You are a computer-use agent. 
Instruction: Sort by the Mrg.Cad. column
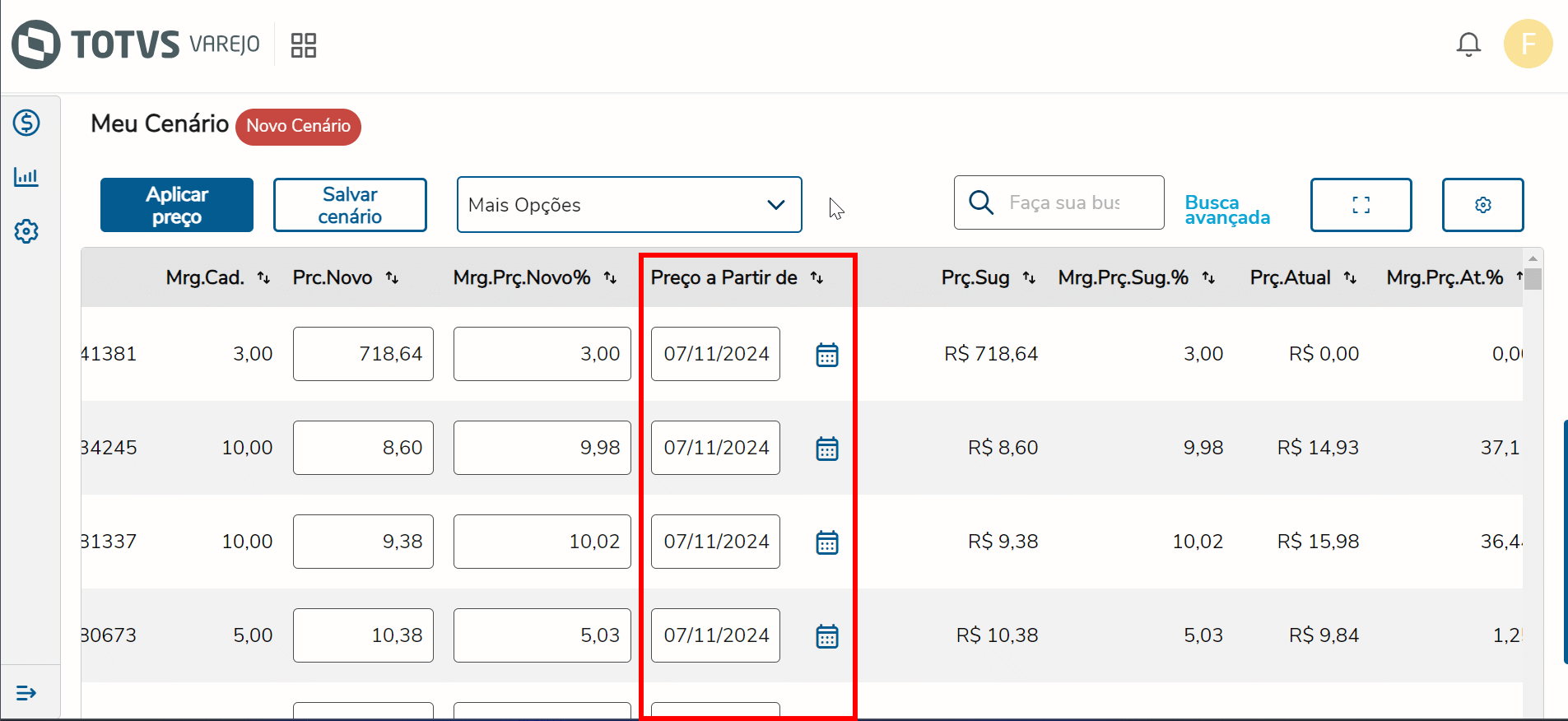[263, 278]
